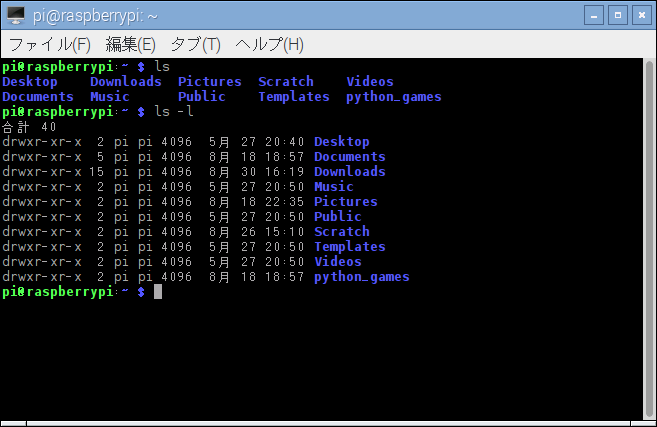This screenshot has height=427, width=657.
Task: Click 'Downloads' in the ls -l listing
Action: click(x=350, y=172)
